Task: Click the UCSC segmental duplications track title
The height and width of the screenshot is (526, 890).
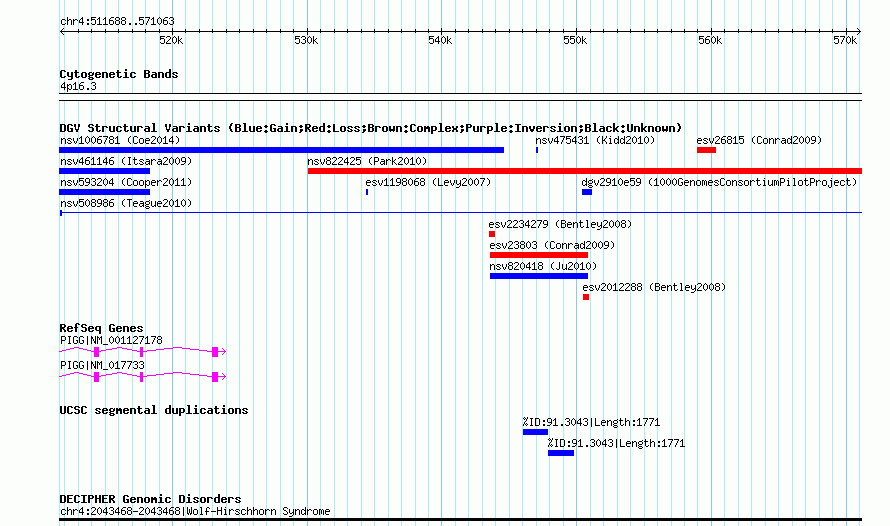Action: tap(154, 410)
